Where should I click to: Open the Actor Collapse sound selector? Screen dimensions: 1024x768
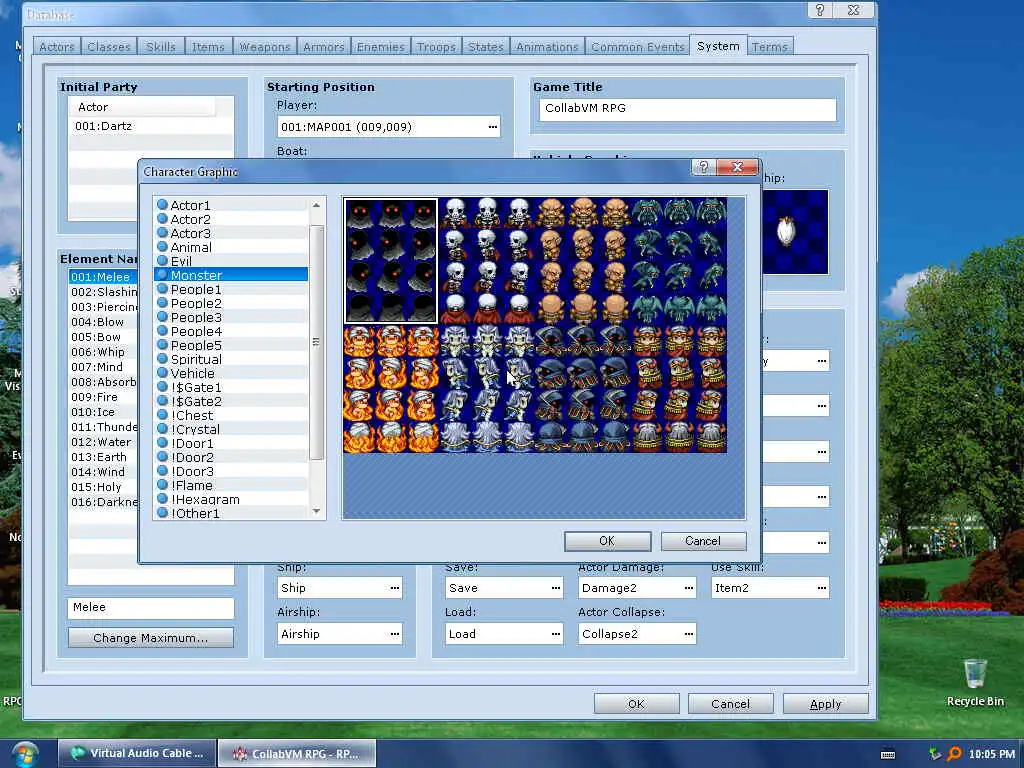pyautogui.click(x=688, y=633)
